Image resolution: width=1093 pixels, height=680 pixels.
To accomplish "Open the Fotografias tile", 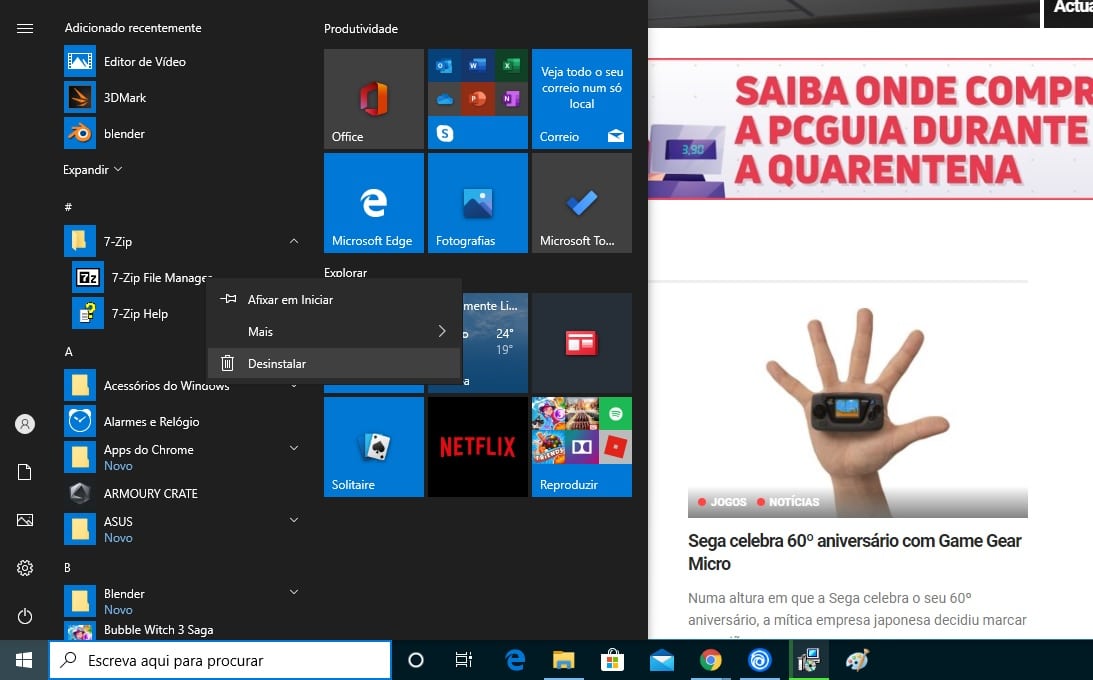I will coord(477,203).
